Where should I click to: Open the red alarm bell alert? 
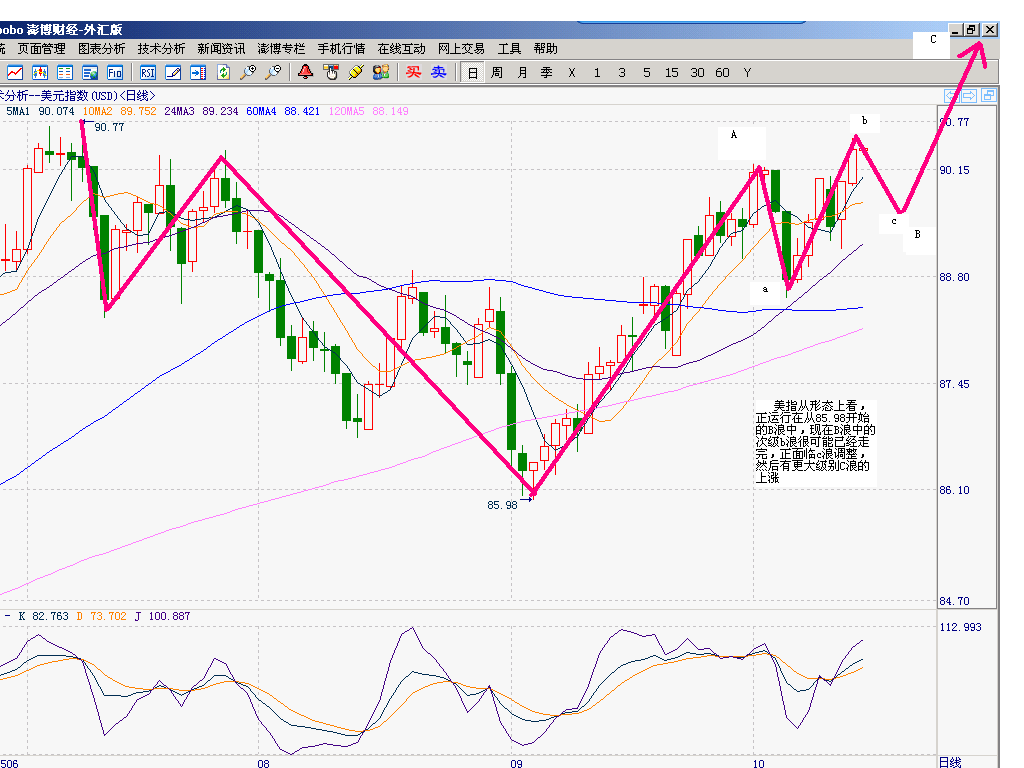pos(305,72)
